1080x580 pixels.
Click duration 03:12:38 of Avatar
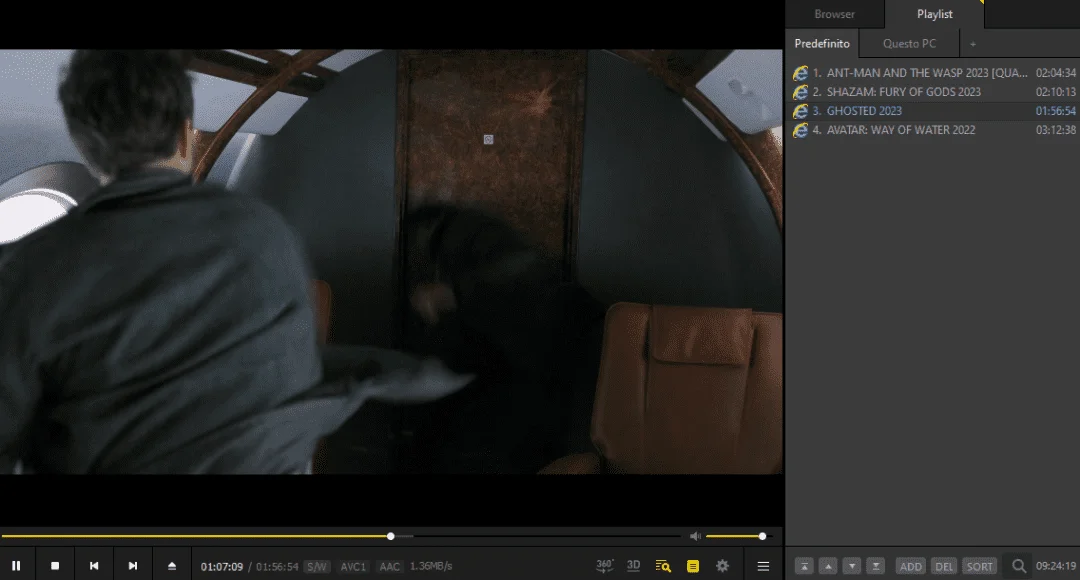pyautogui.click(x=1056, y=130)
